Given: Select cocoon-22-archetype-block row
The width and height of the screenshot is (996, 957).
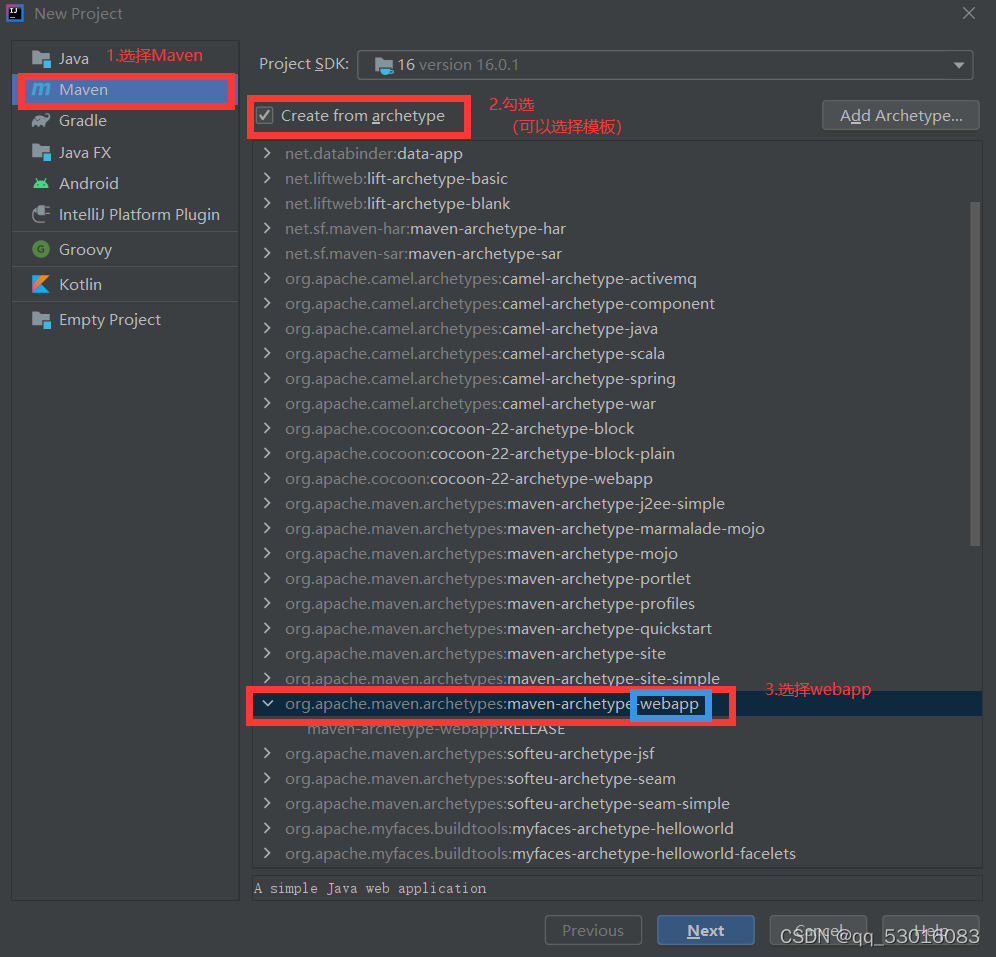Looking at the screenshot, I should pos(617,429).
